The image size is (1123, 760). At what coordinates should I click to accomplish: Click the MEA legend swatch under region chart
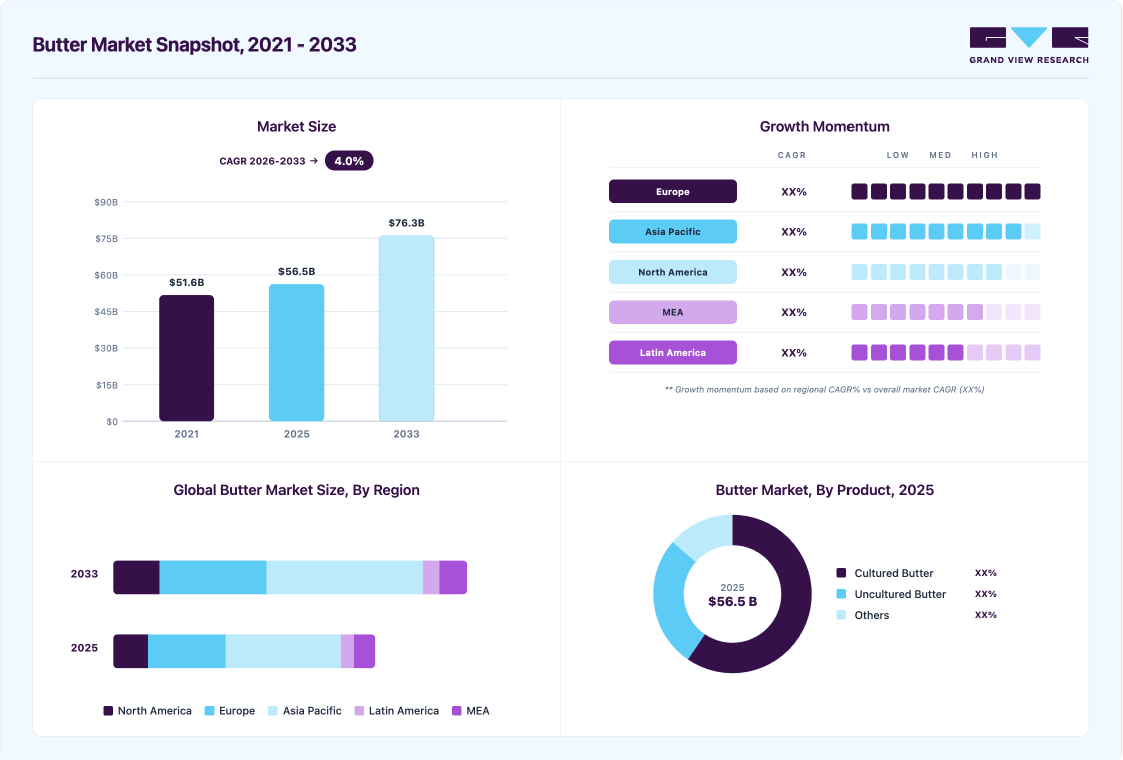click(457, 711)
